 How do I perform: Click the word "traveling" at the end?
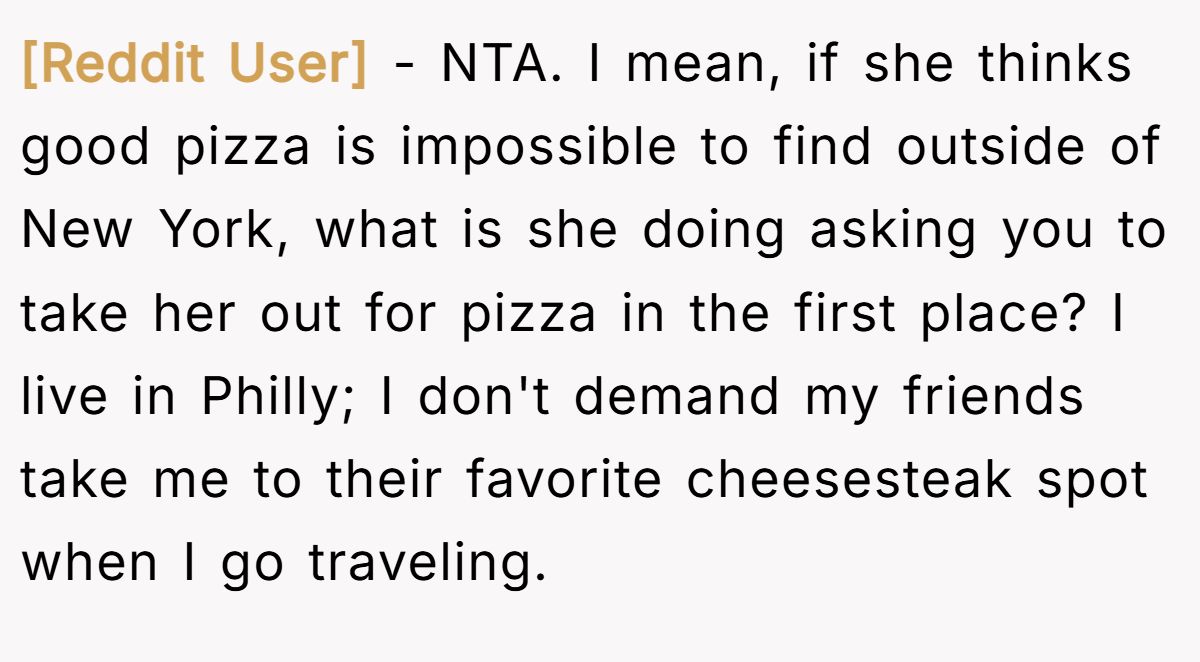[427, 565]
